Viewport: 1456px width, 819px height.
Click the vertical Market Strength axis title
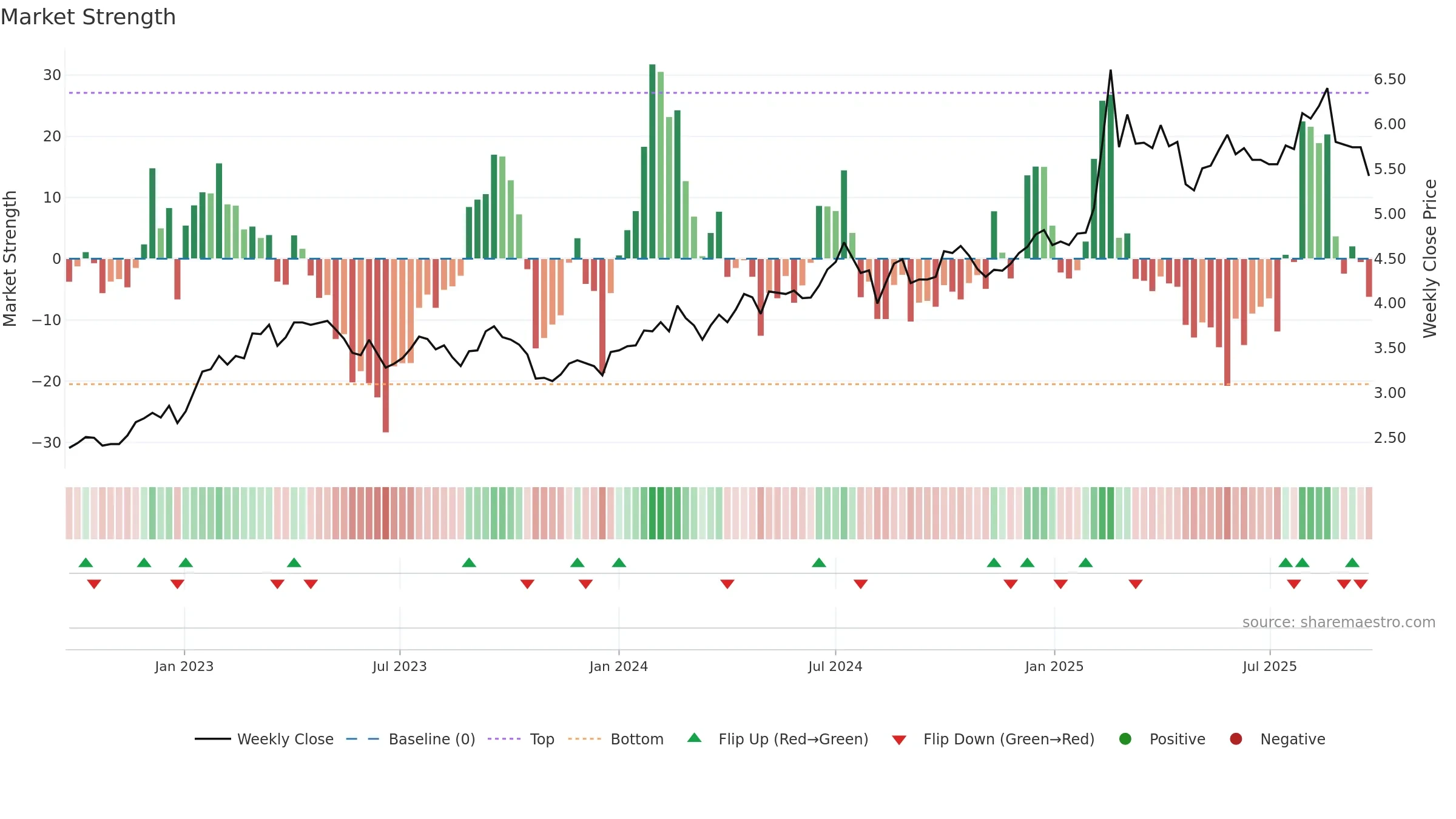pos(10,258)
